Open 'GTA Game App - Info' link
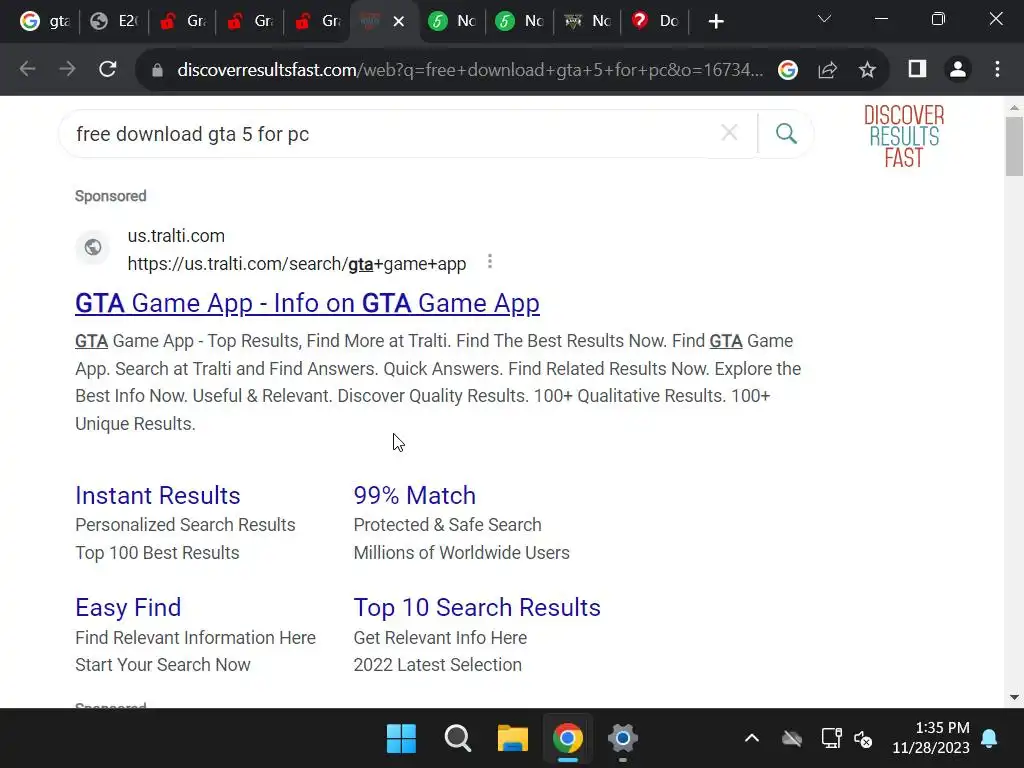Screen dimensions: 1024x768 click(x=307, y=303)
